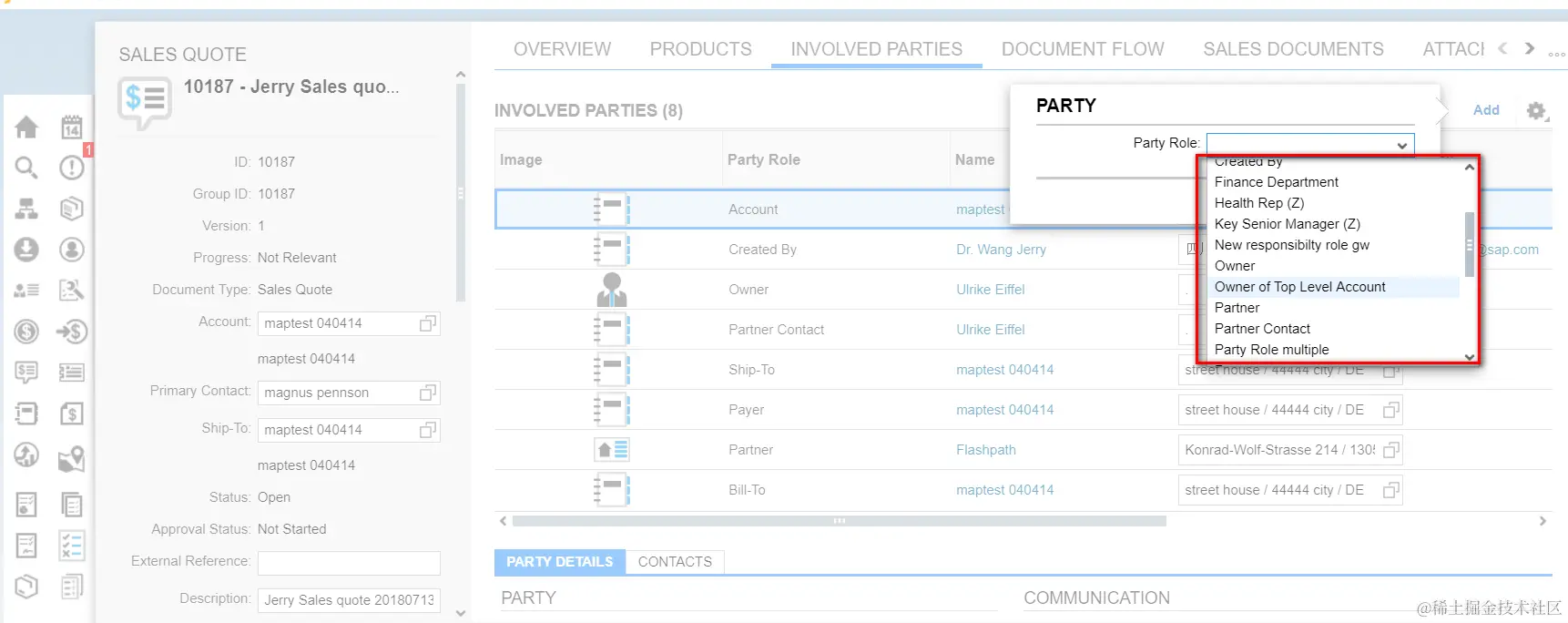Select Owner of Top Level Account option
Viewport: 1568px width, 623px height.
click(1299, 287)
